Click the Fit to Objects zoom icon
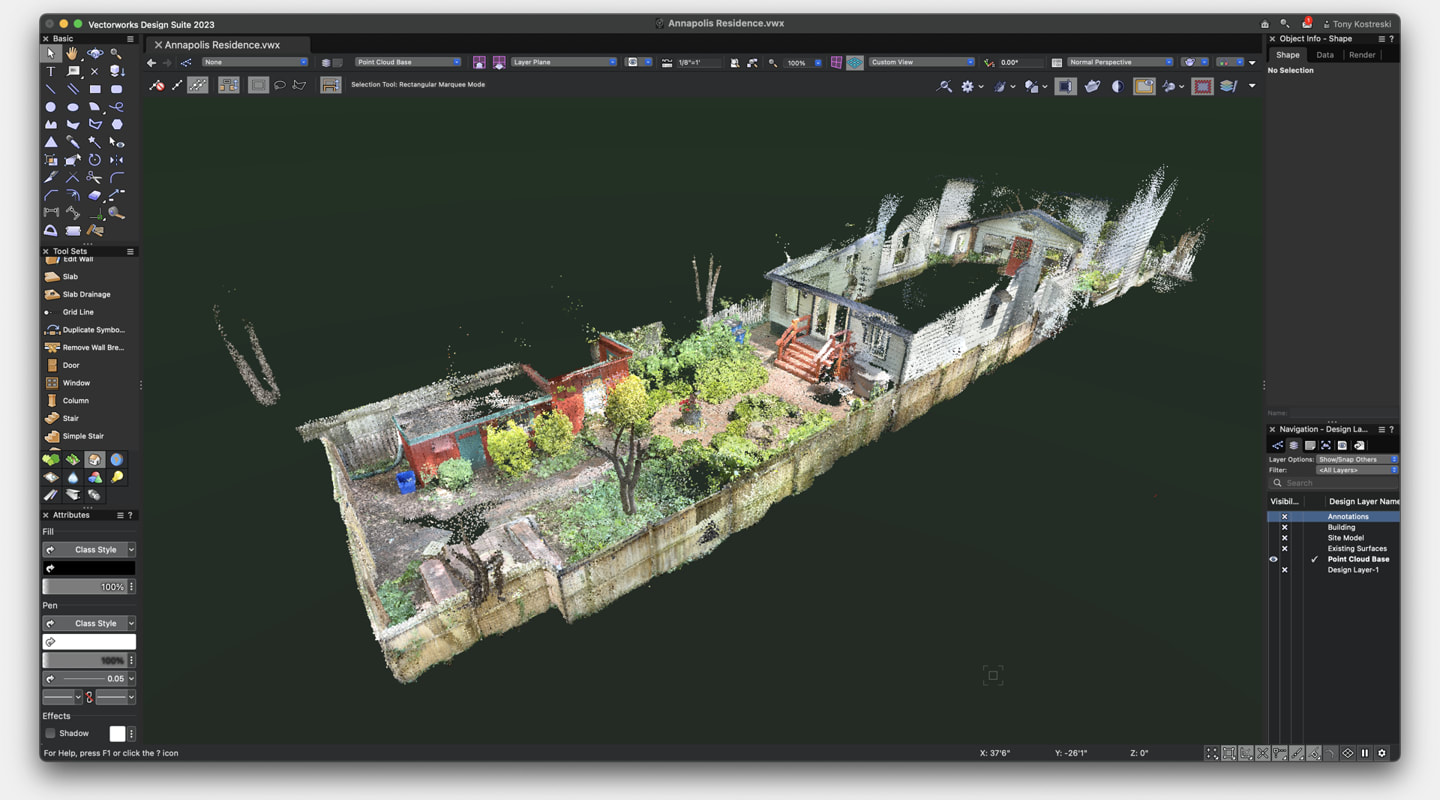Image resolution: width=1440 pixels, height=800 pixels. point(751,62)
